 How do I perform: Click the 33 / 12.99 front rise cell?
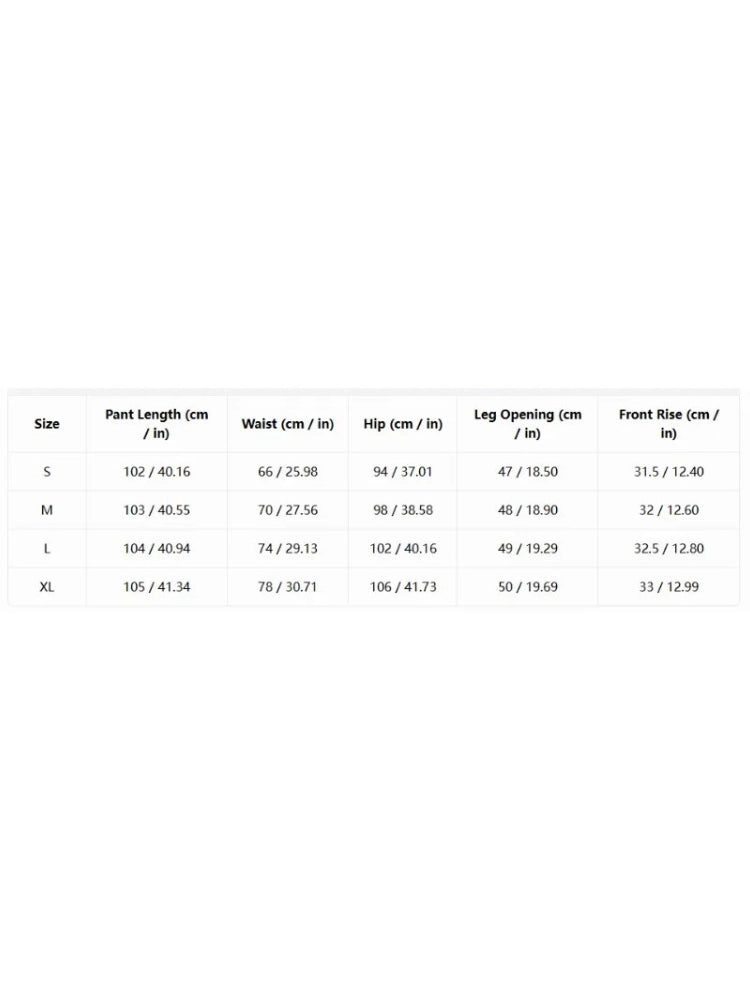[668, 587]
